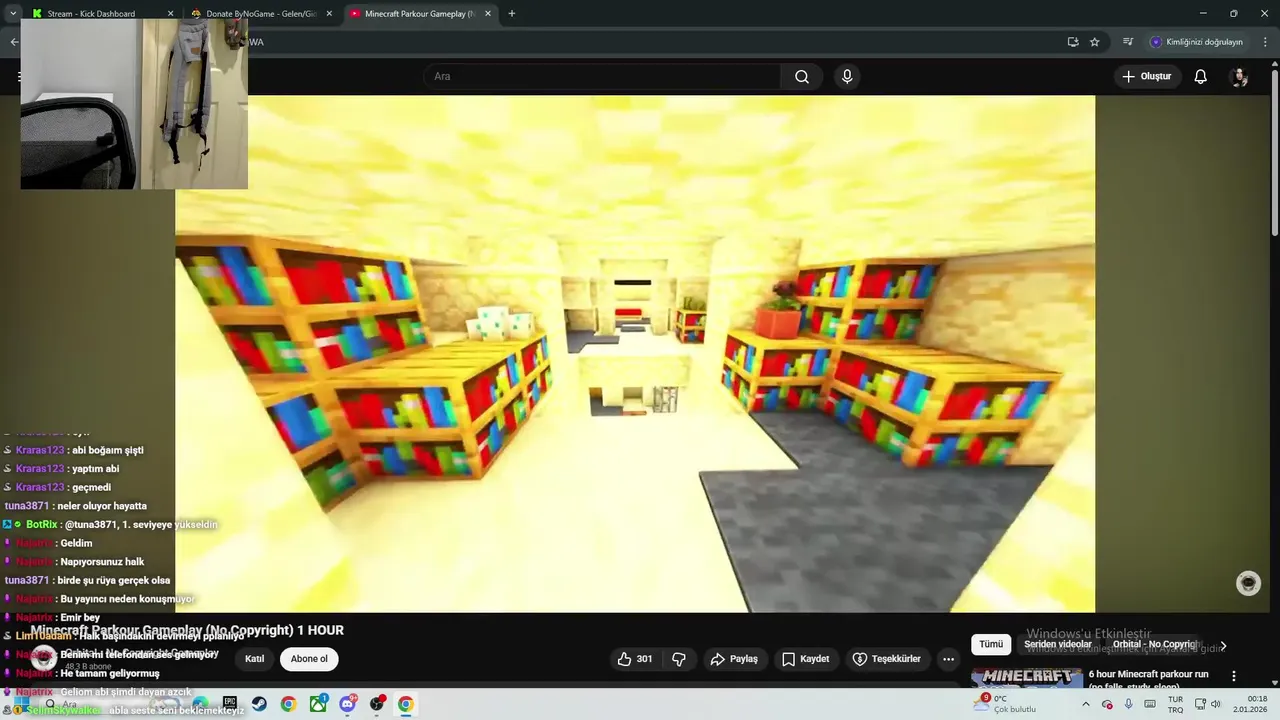Show hidden system tray icons

pyautogui.click(x=1086, y=704)
